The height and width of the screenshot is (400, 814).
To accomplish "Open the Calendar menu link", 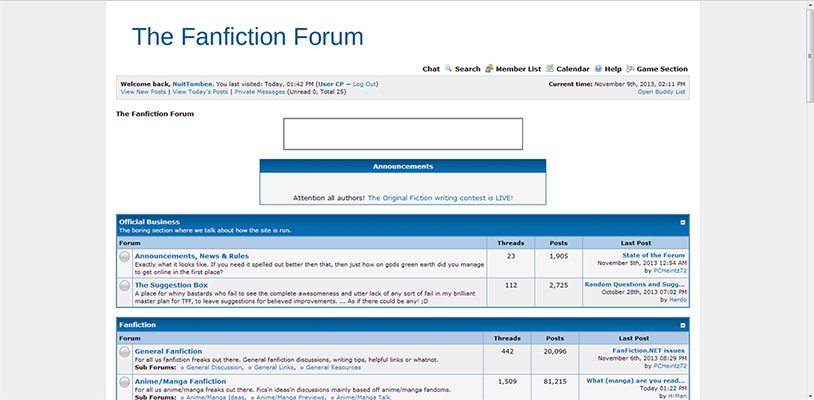I will [573, 69].
